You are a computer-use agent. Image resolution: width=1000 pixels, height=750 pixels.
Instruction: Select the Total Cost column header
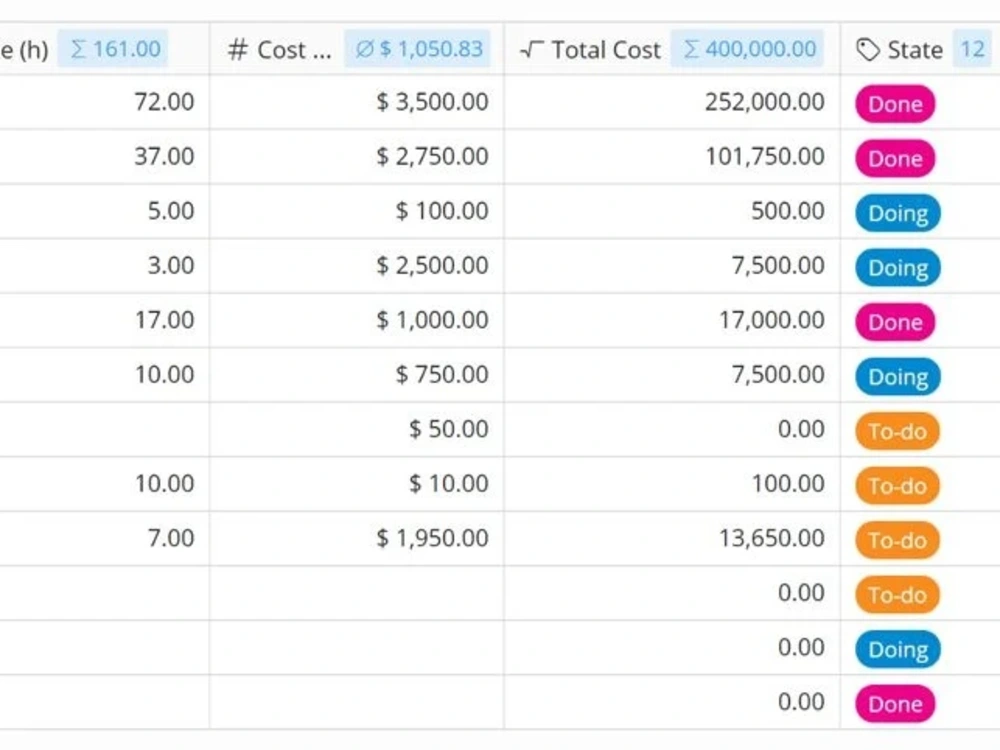pyautogui.click(x=606, y=49)
